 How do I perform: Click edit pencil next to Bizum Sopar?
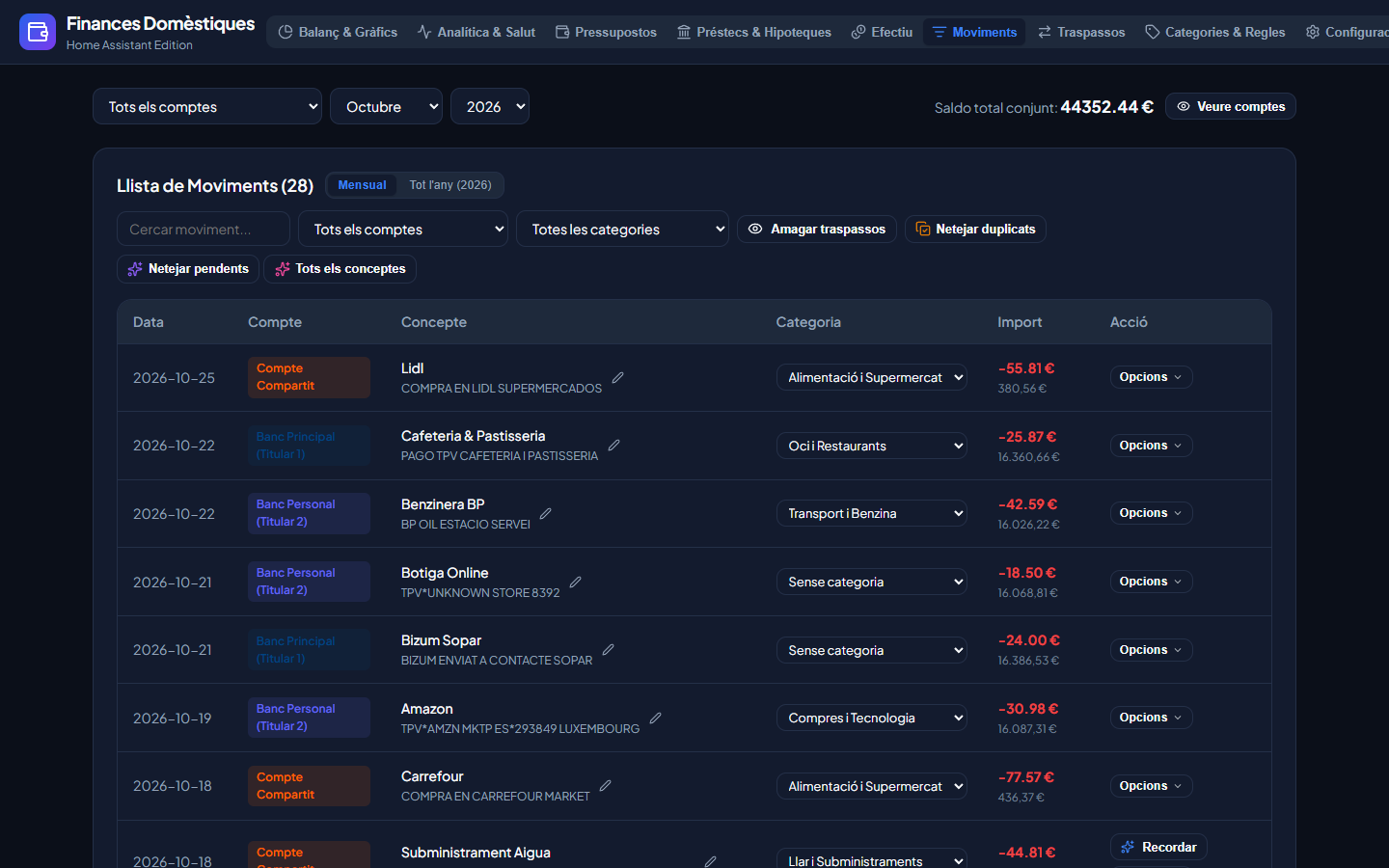tap(608, 650)
